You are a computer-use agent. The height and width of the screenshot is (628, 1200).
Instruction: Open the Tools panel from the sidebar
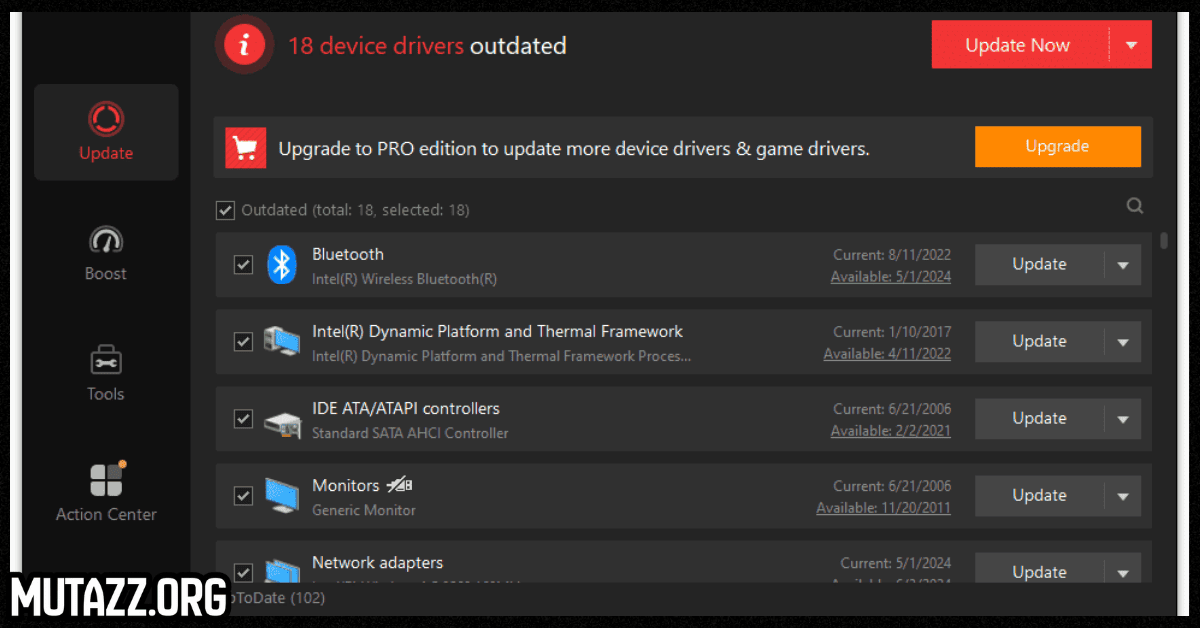pos(105,372)
